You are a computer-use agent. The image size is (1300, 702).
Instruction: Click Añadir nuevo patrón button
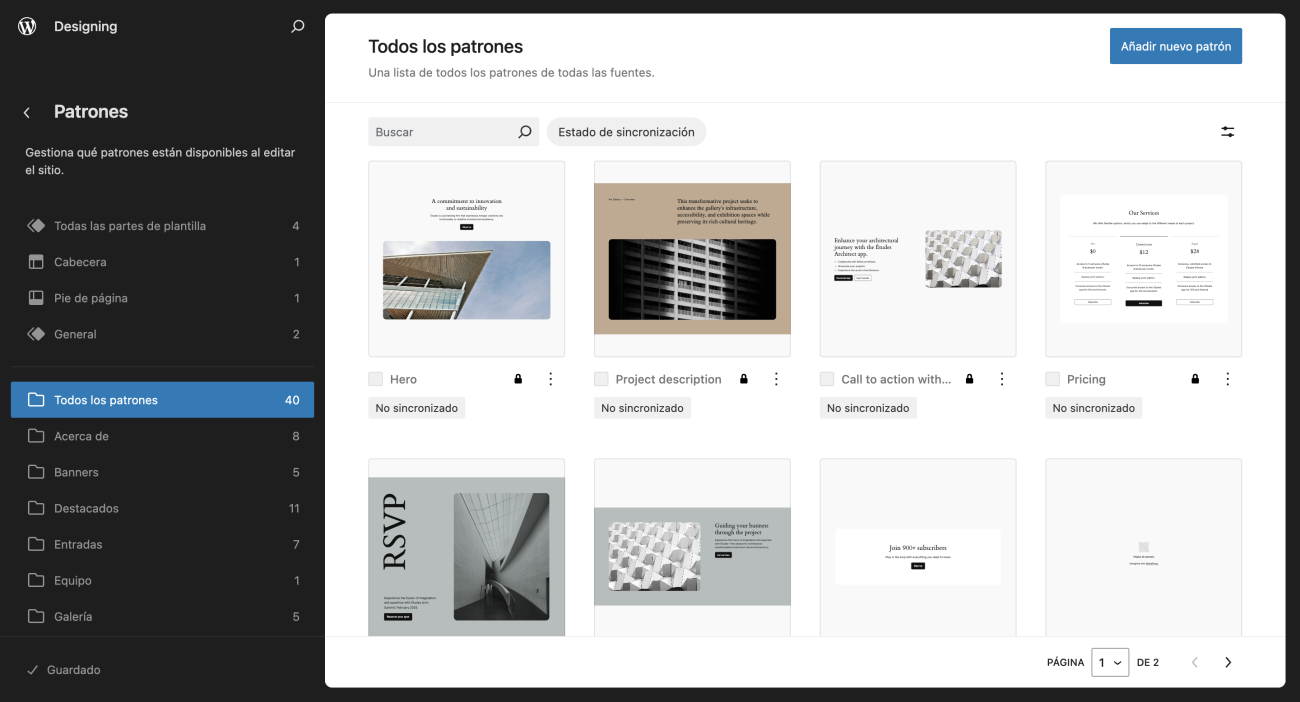click(1175, 46)
